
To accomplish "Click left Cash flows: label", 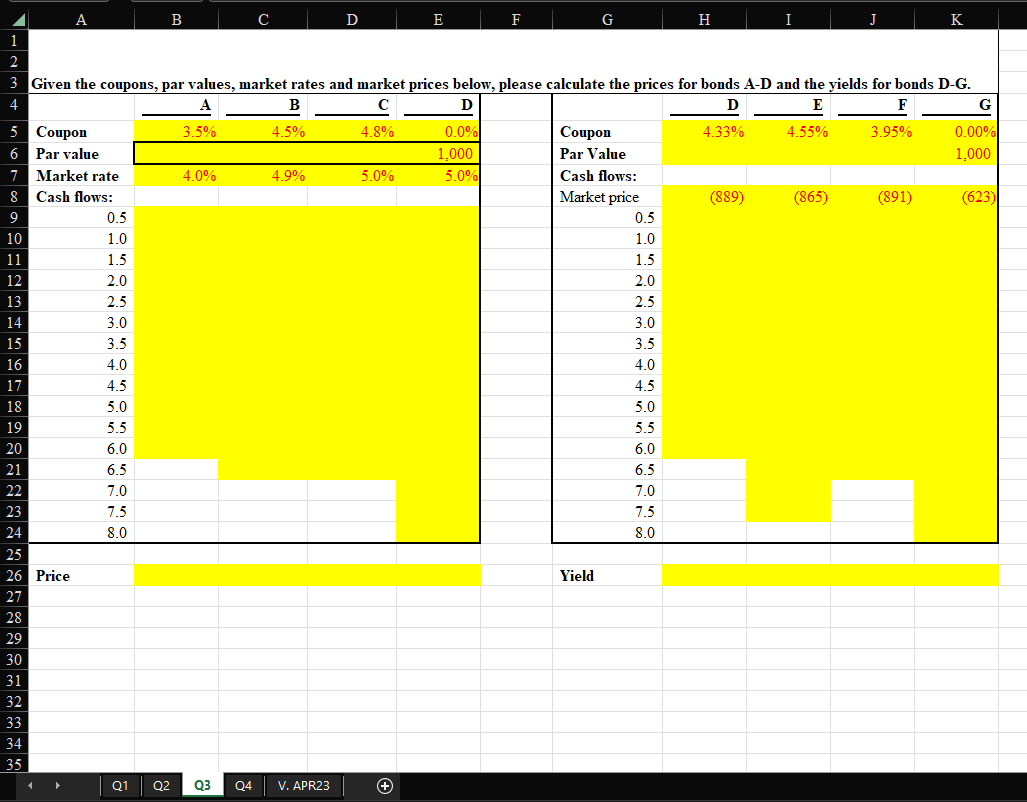I will [x=74, y=197].
